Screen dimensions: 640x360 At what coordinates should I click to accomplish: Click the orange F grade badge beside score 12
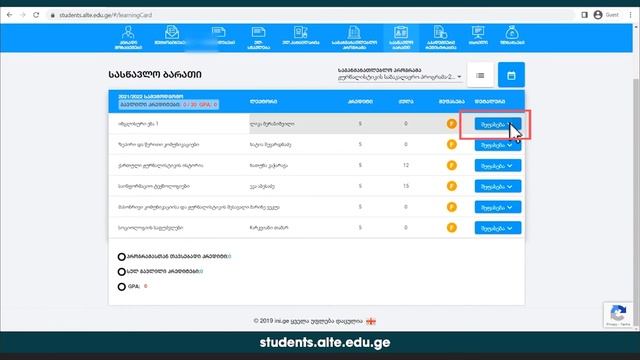(451, 165)
